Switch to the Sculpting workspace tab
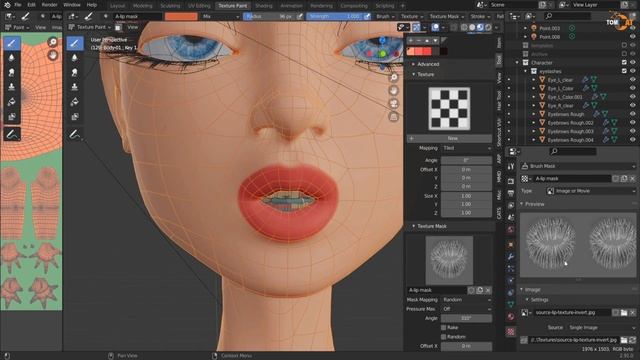The width and height of the screenshot is (640, 360). [x=170, y=6]
